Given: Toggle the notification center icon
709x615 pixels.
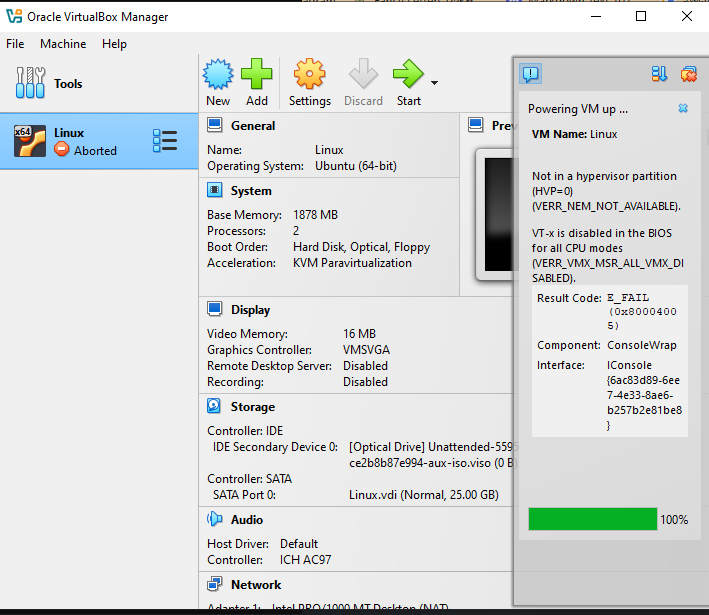Looking at the screenshot, I should coord(530,73).
